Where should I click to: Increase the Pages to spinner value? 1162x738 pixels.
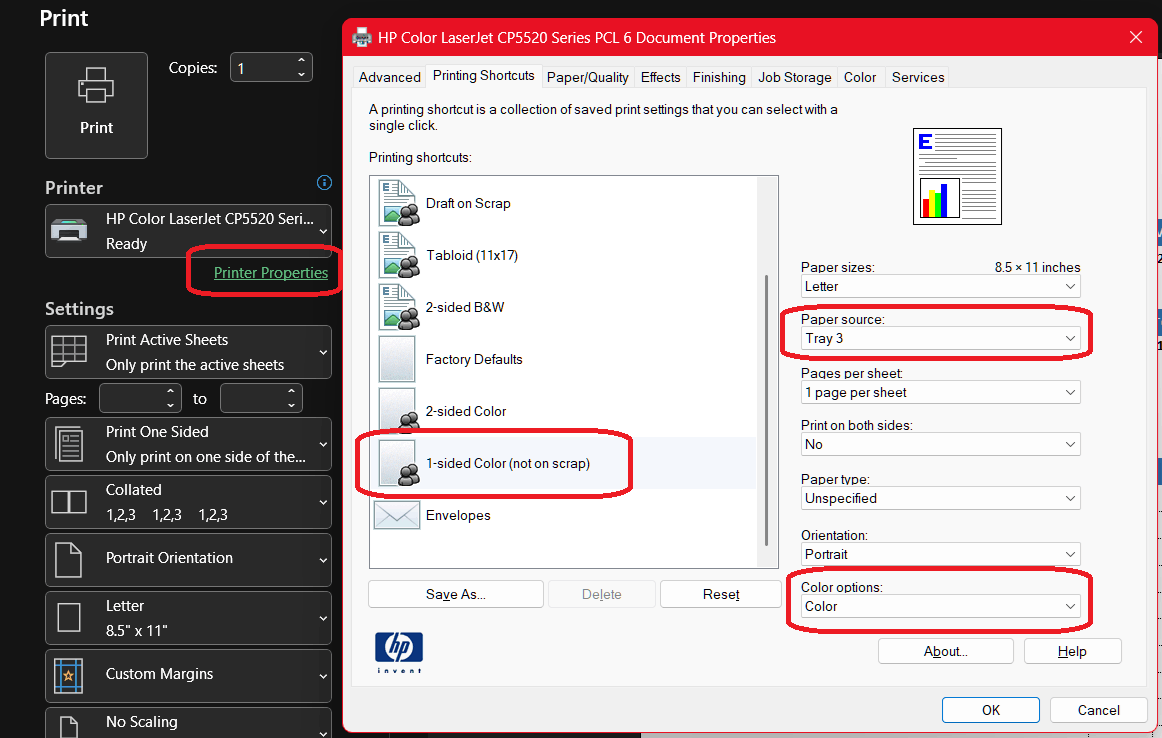coord(292,391)
